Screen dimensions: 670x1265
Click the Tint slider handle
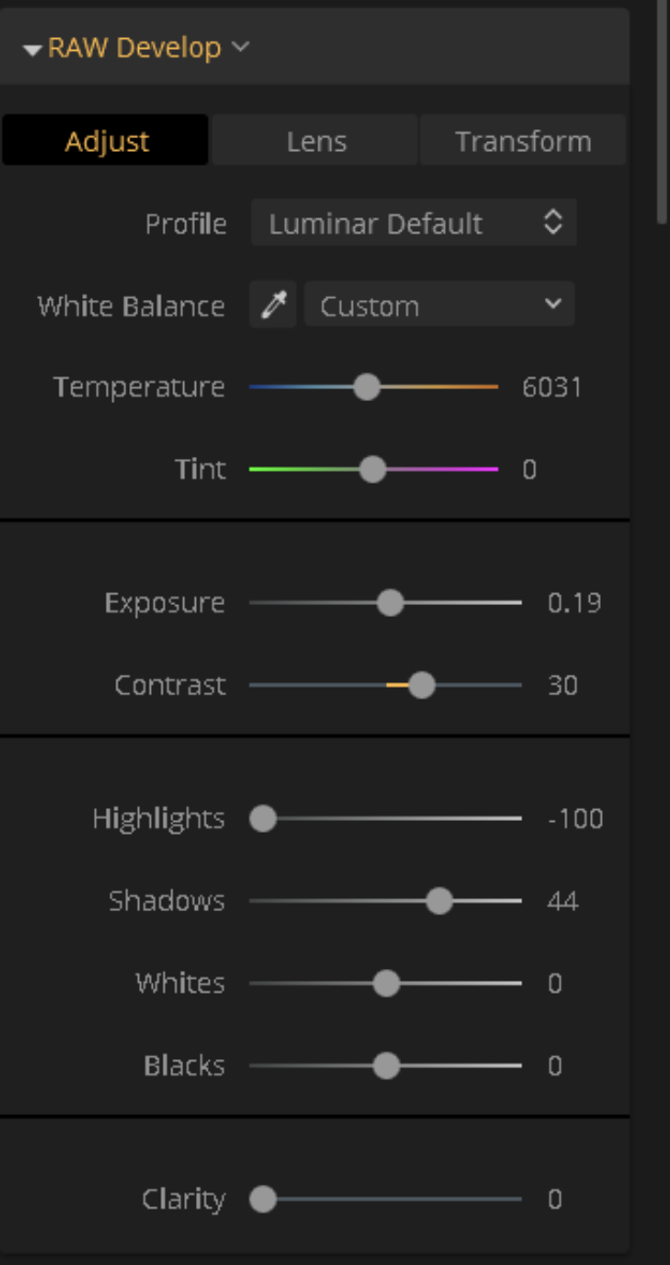click(x=373, y=469)
